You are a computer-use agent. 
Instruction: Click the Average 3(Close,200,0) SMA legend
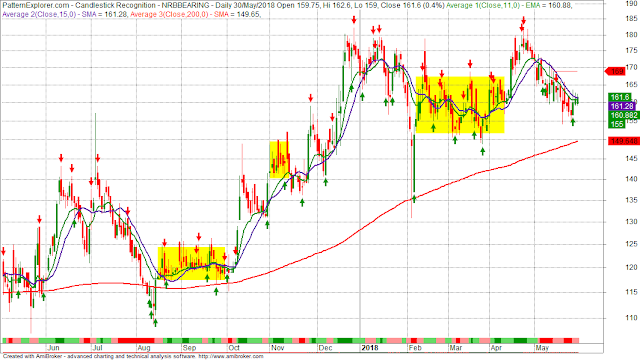point(196,14)
